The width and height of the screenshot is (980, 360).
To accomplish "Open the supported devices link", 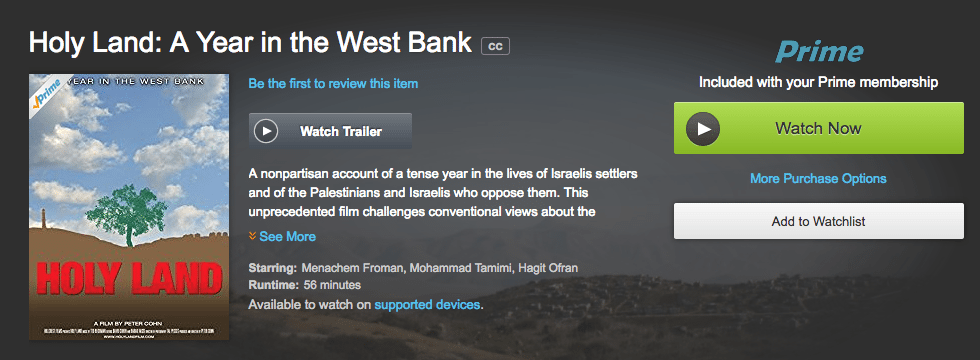I will tap(428, 305).
